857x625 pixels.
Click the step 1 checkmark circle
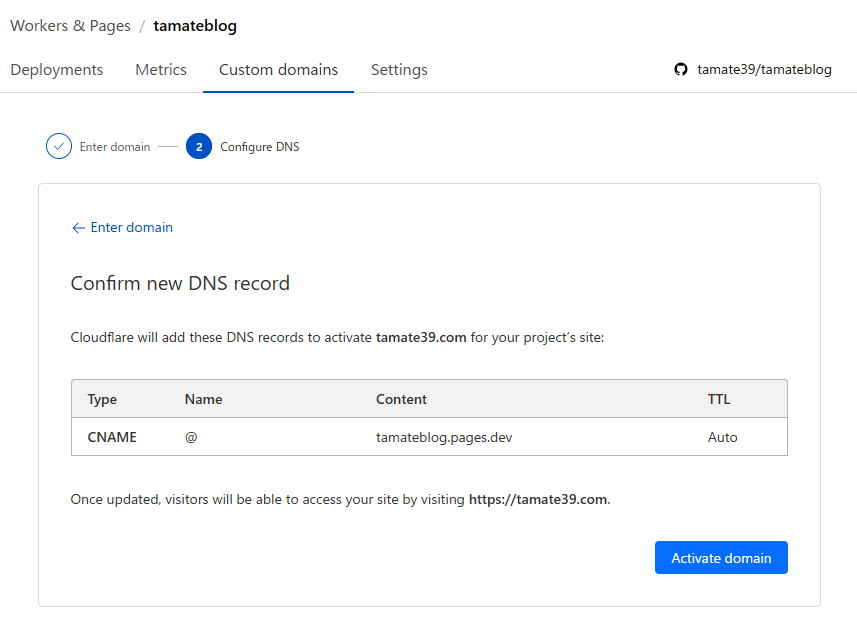59,147
